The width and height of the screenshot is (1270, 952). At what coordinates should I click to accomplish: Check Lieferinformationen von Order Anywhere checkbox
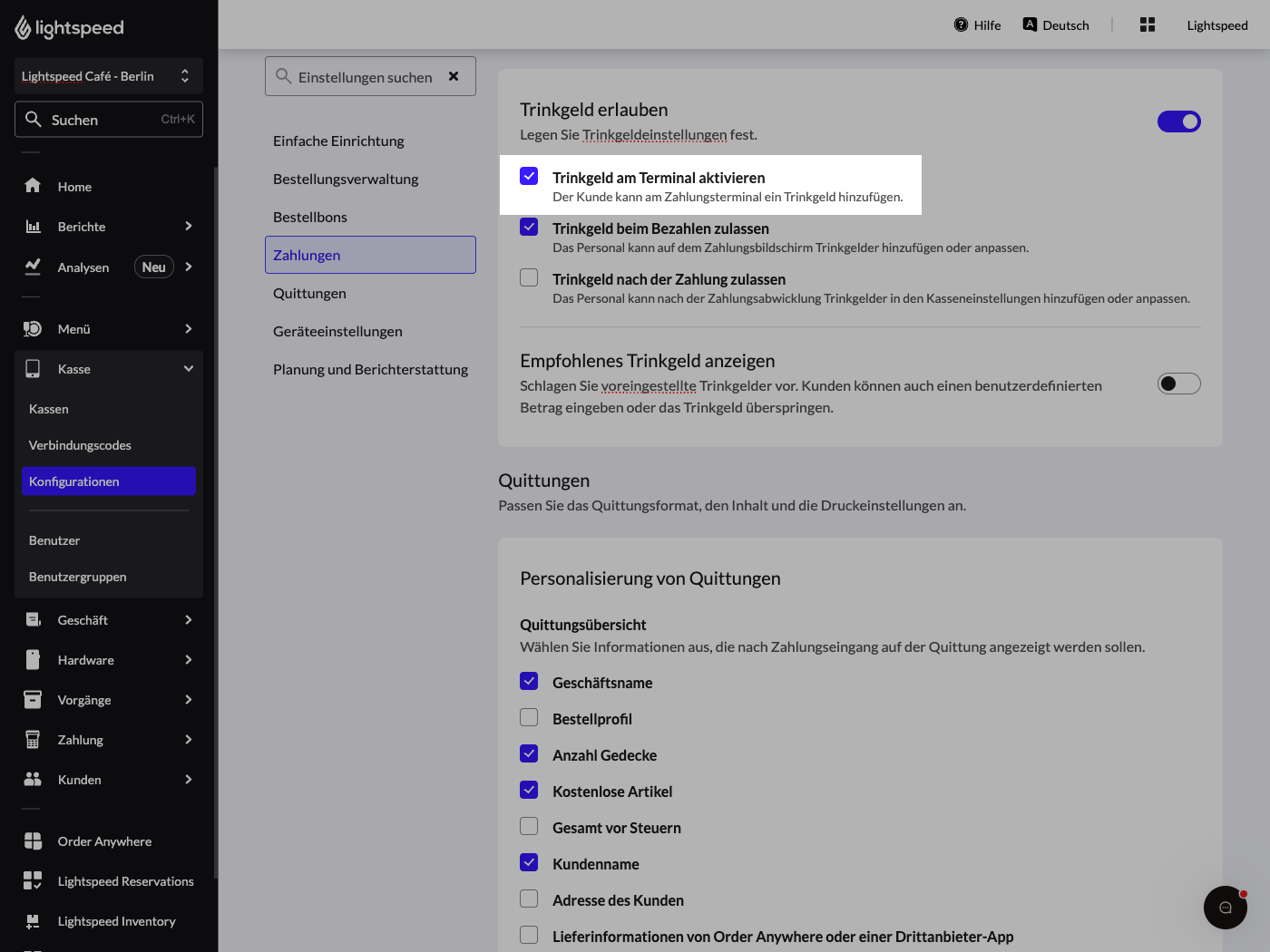click(529, 935)
